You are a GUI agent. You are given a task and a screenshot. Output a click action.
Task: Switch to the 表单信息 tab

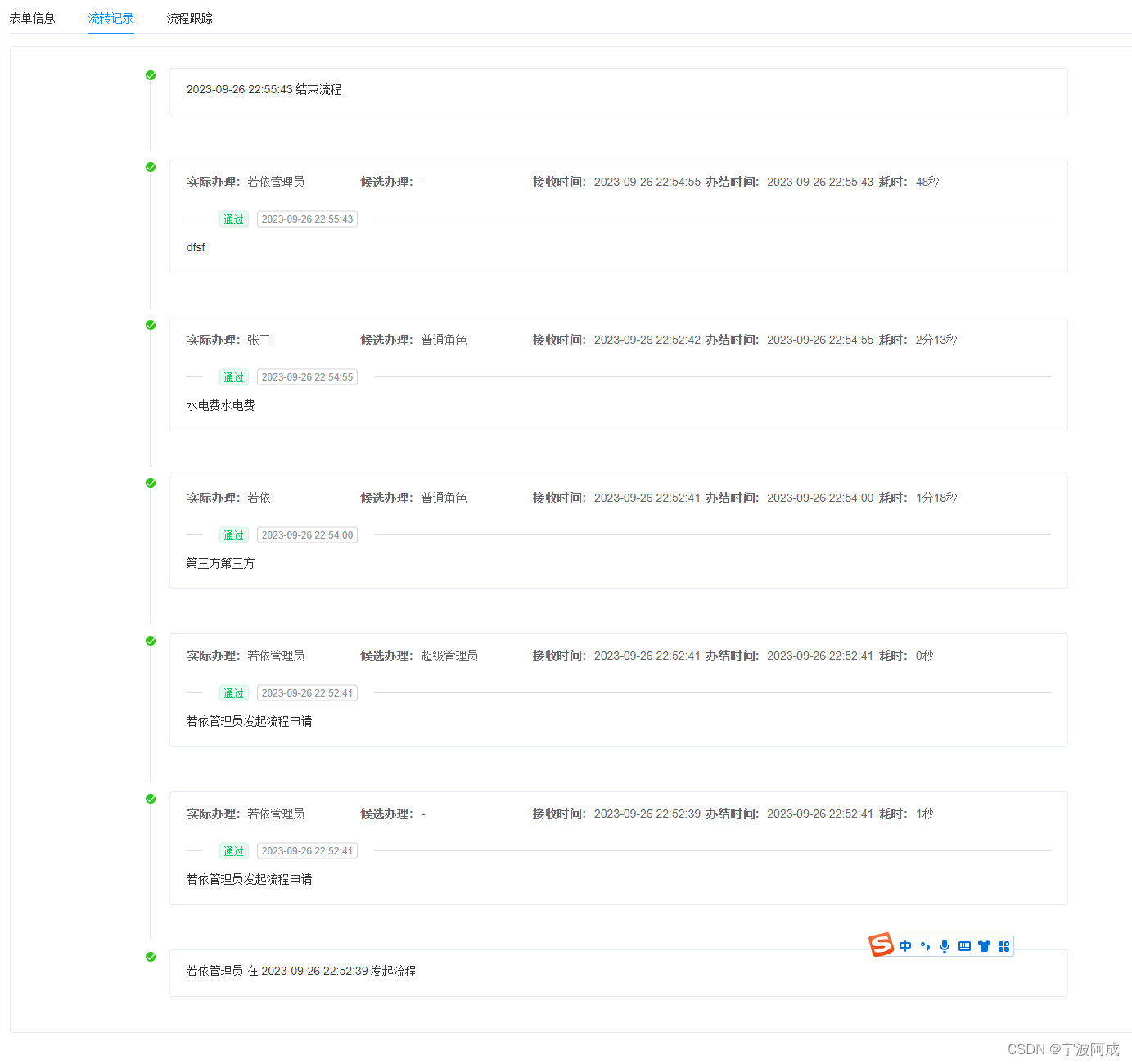click(32, 17)
